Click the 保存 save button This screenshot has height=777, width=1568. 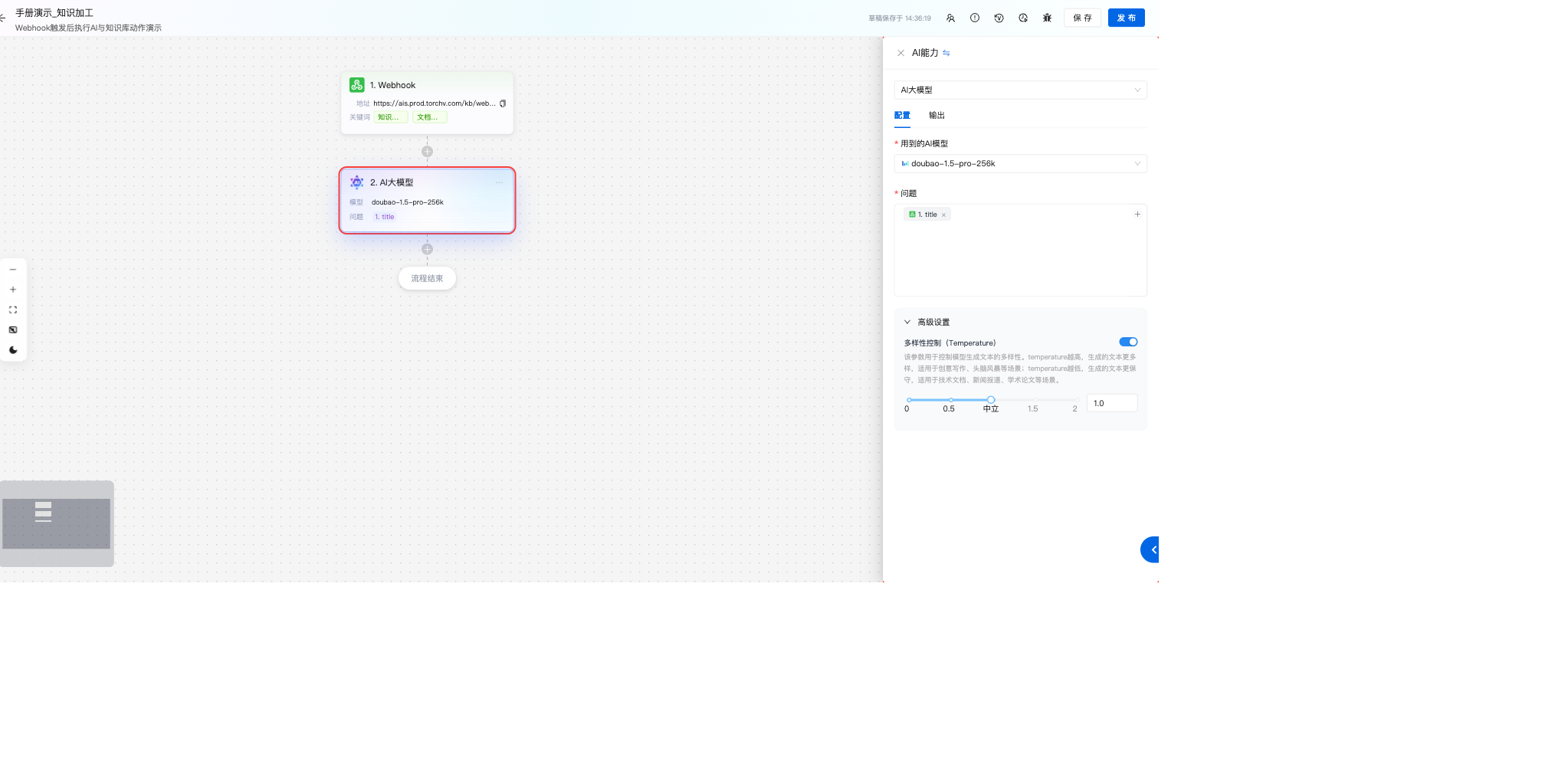point(1082,18)
